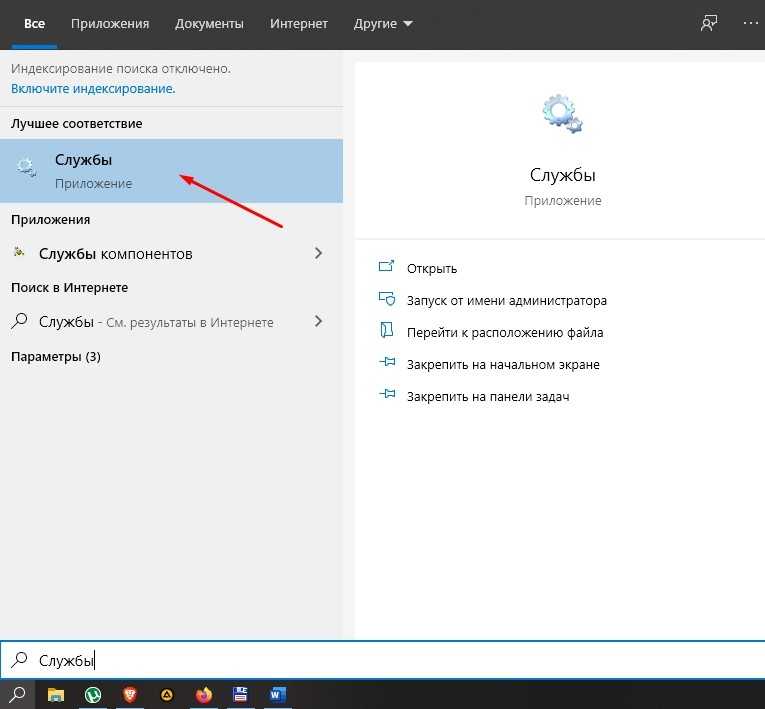Viewport: 765px width, 709px height.
Task: Click the Службы title in preview pane
Action: coord(563,175)
